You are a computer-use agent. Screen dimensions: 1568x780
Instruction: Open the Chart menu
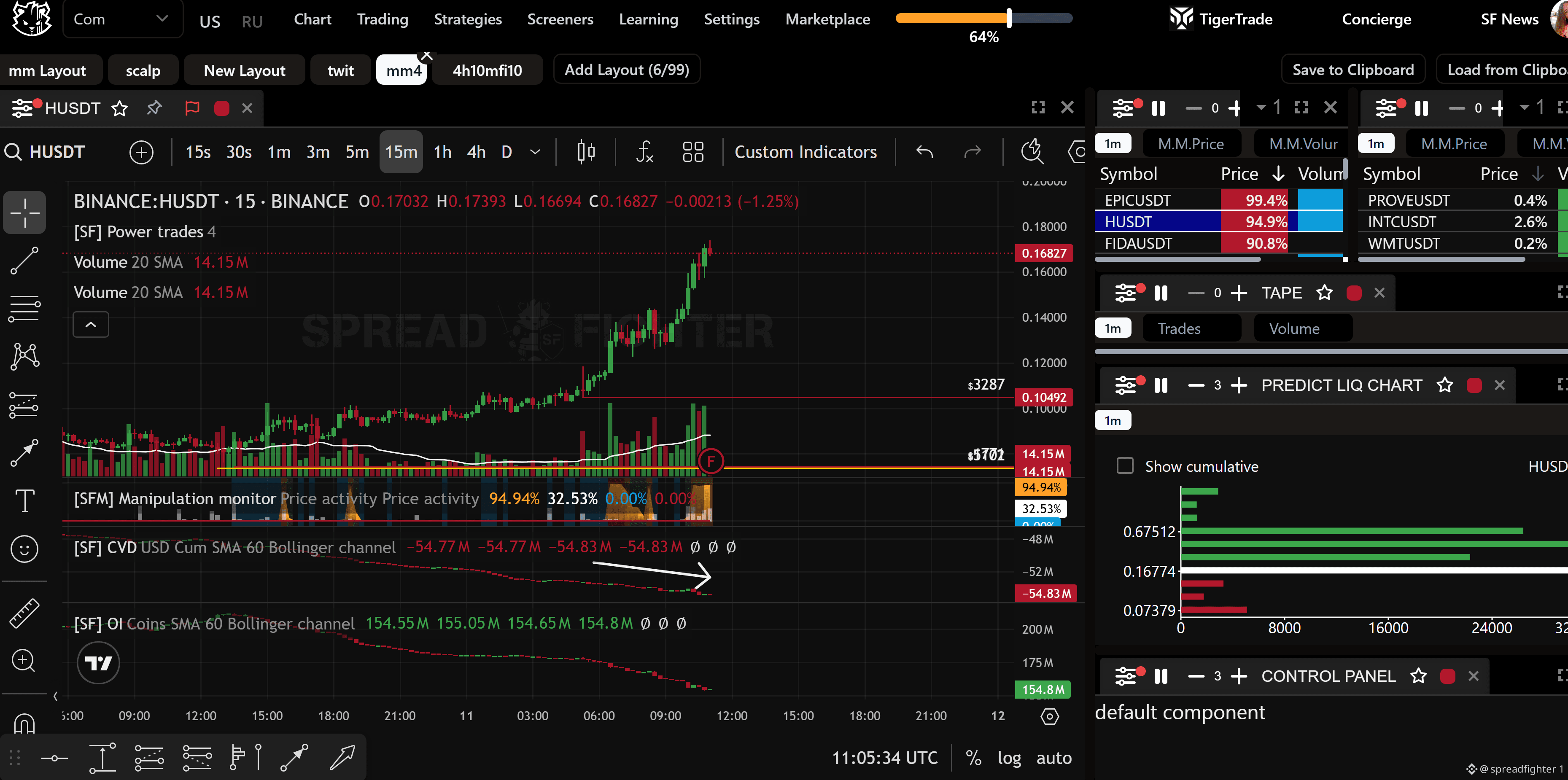coord(312,19)
